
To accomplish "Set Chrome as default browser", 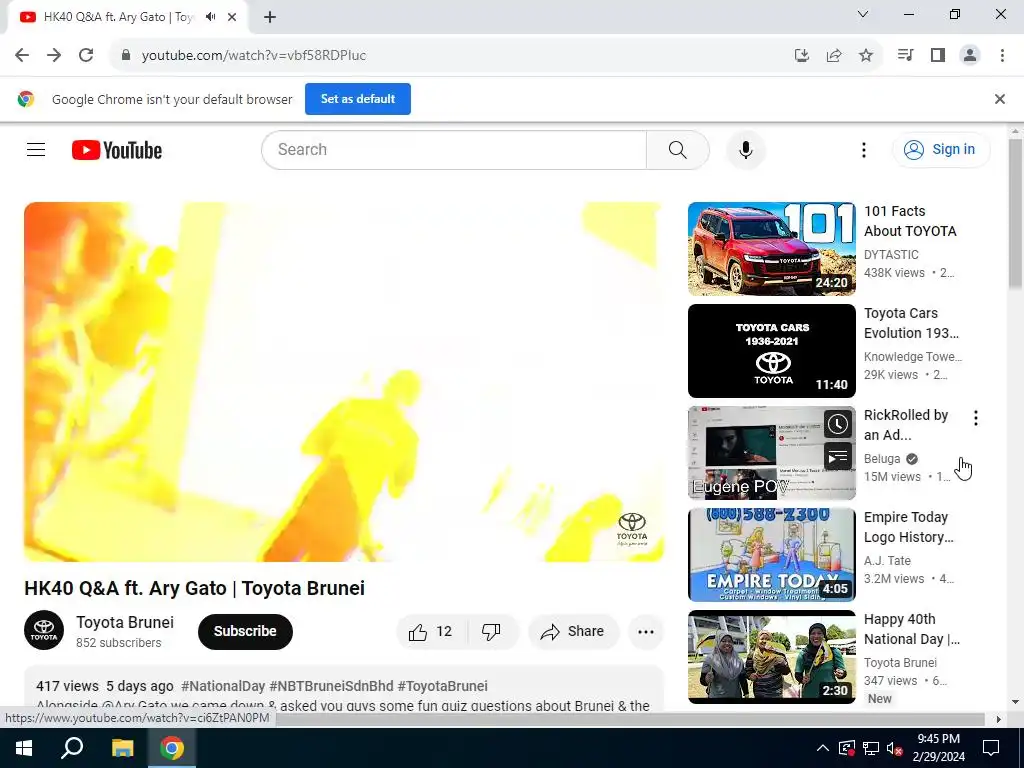I will coord(358,99).
